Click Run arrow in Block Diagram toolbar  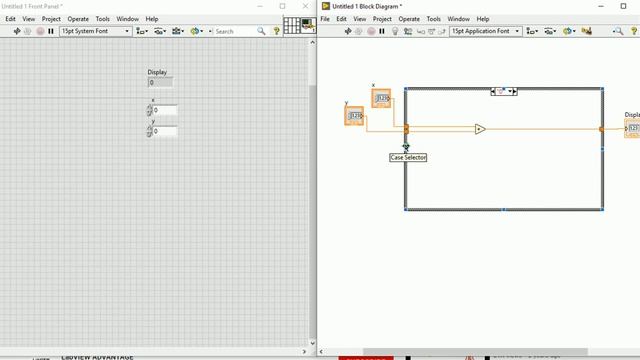tap(348, 31)
